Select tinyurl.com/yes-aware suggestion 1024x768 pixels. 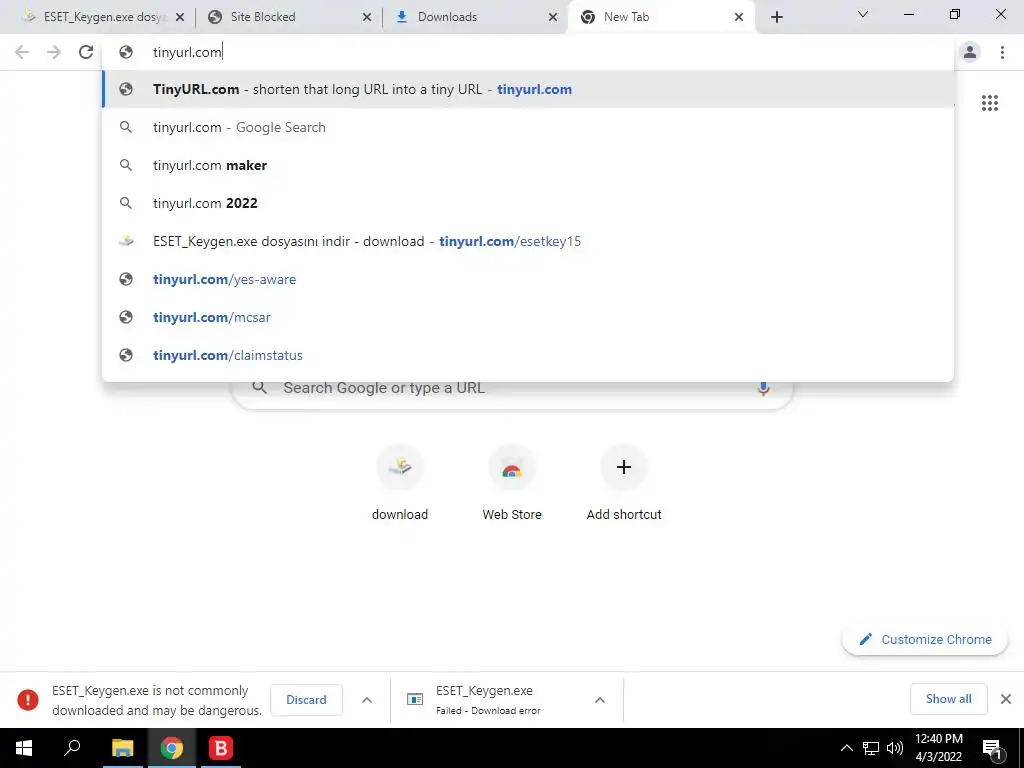[528, 279]
